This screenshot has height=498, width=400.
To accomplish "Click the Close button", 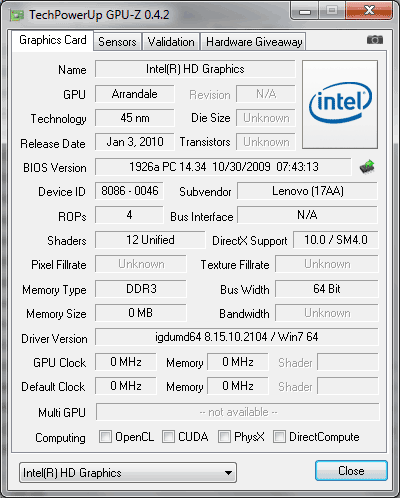I will coord(351,471).
